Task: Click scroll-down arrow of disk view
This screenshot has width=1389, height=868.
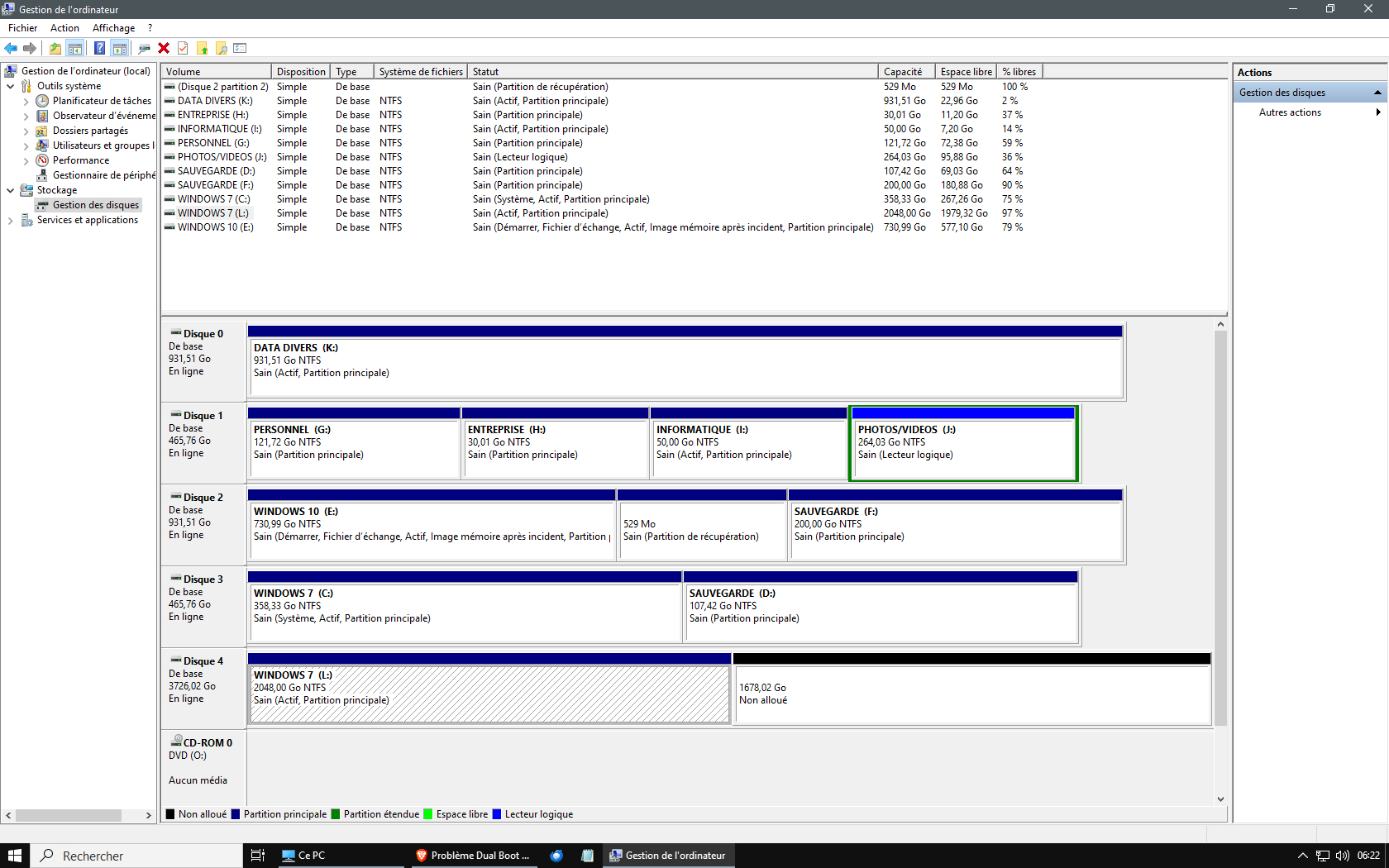Action: coord(1220,799)
